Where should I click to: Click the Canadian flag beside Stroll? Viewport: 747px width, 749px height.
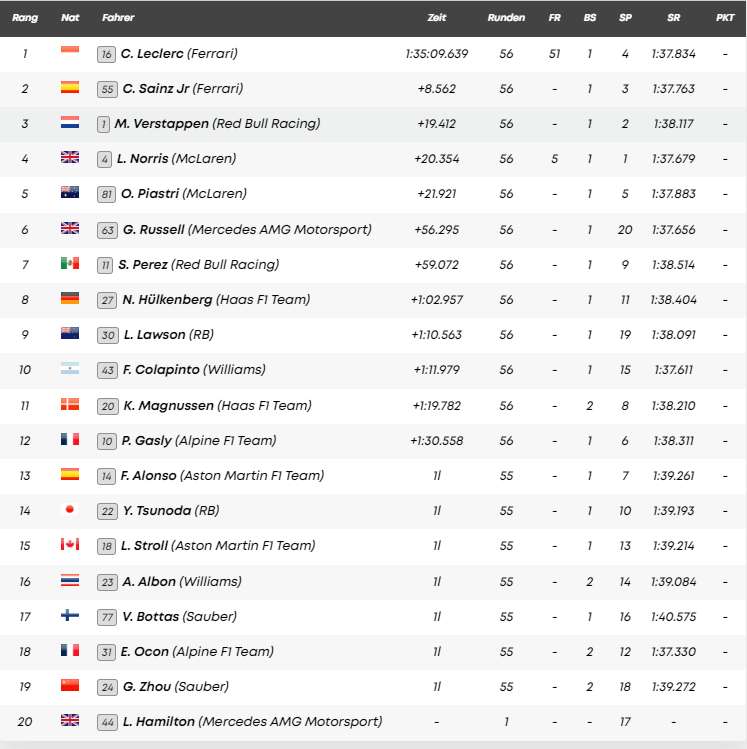(70, 546)
